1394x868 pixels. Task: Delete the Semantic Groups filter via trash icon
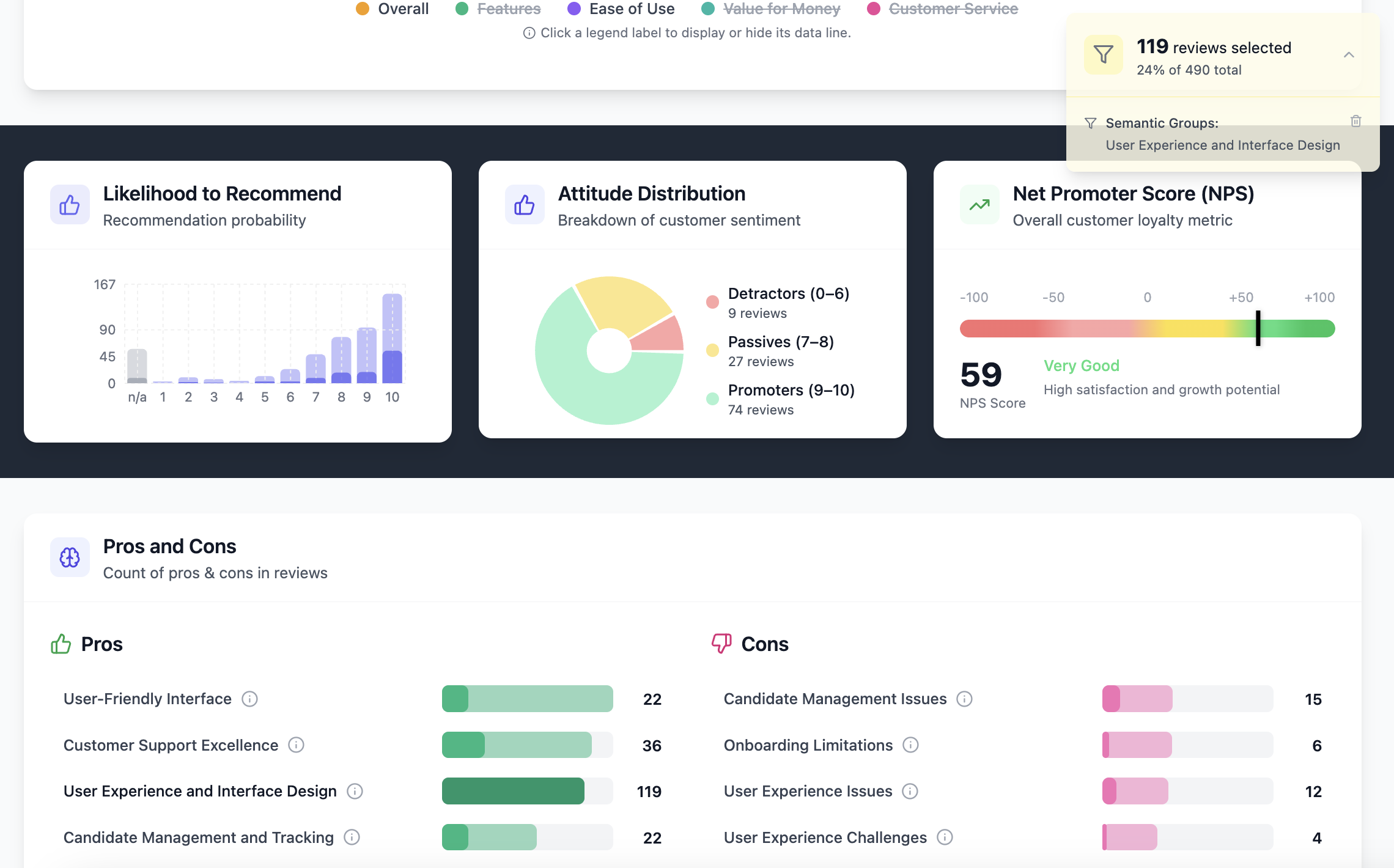[x=1355, y=121]
